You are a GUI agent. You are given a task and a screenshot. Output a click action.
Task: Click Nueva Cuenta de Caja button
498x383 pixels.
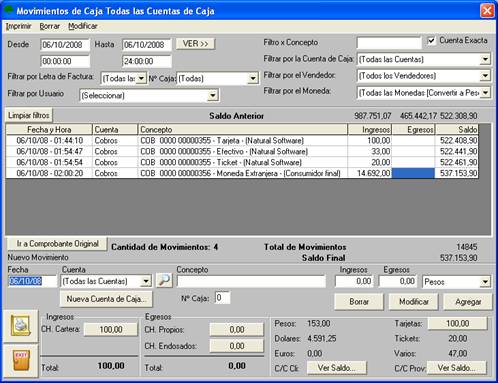click(x=106, y=299)
